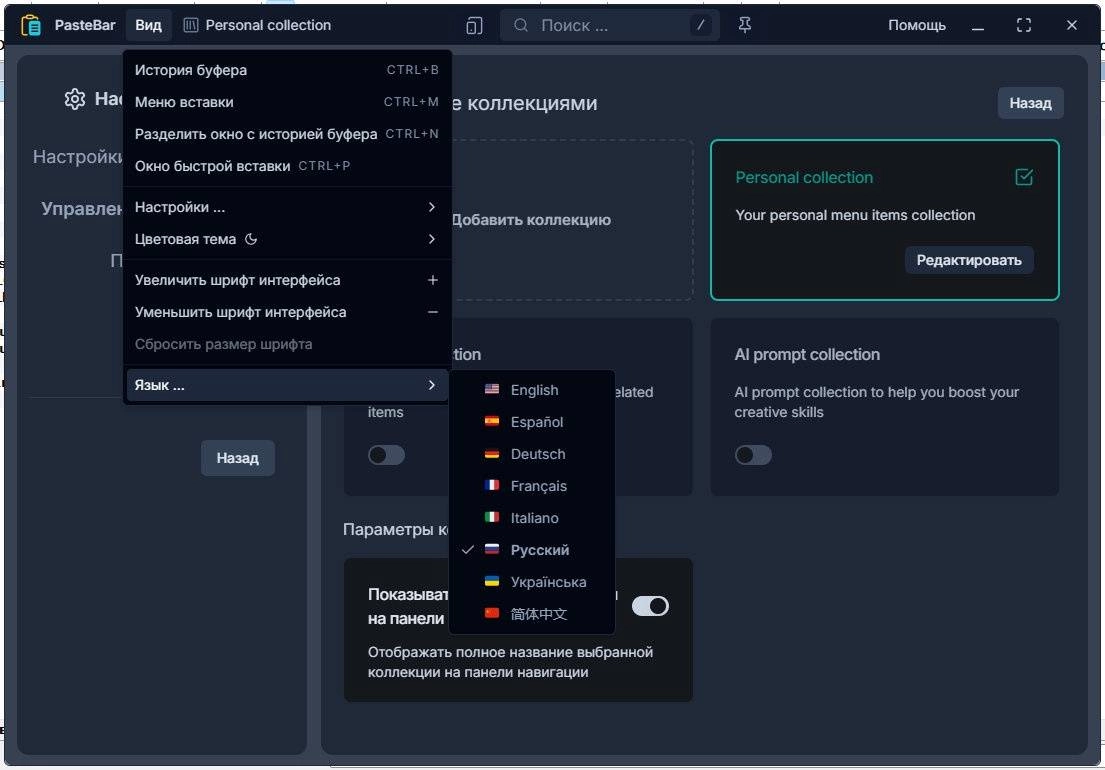The image size is (1105, 770).
Task: Click the Назад button in left panel
Action: click(237, 458)
